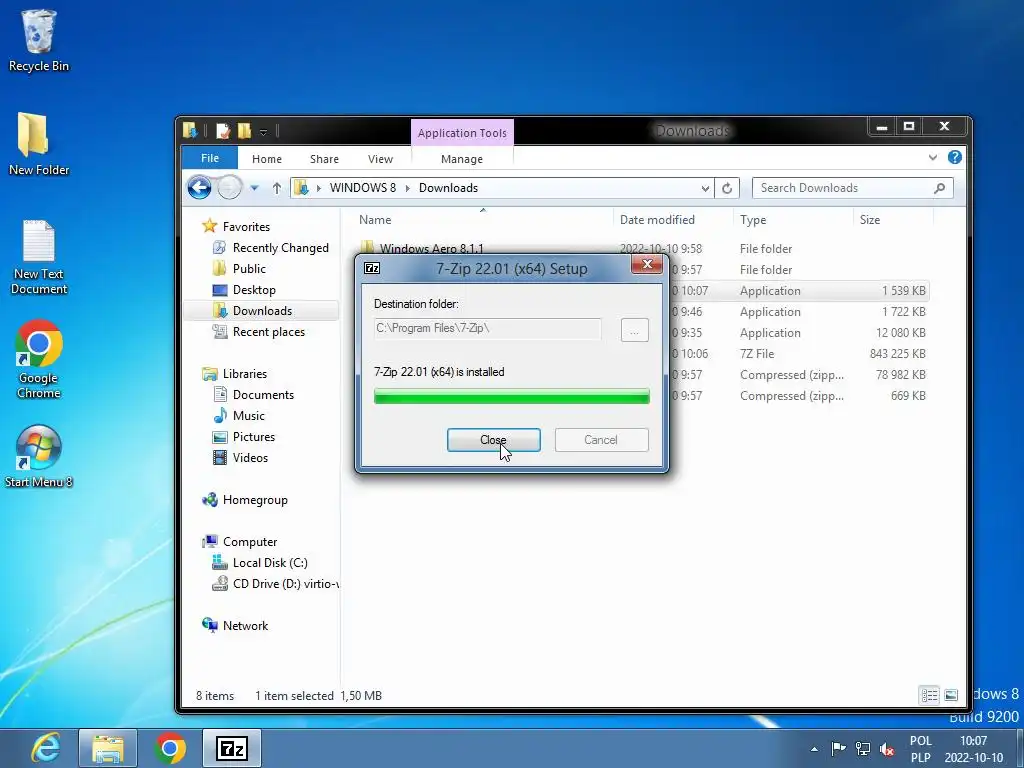Screen dimensions: 1024x768
Task: Open Public in the navigation pane
Action: pos(239,269)
